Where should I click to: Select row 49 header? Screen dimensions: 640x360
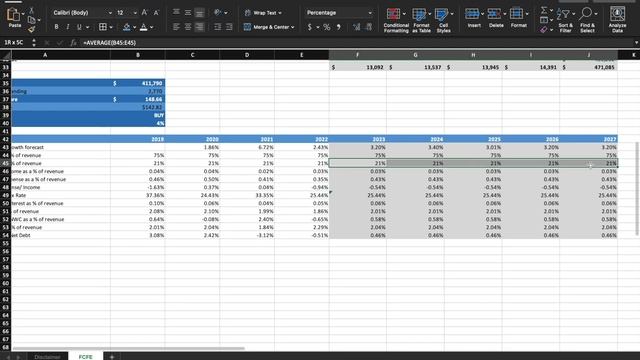pos(6,195)
